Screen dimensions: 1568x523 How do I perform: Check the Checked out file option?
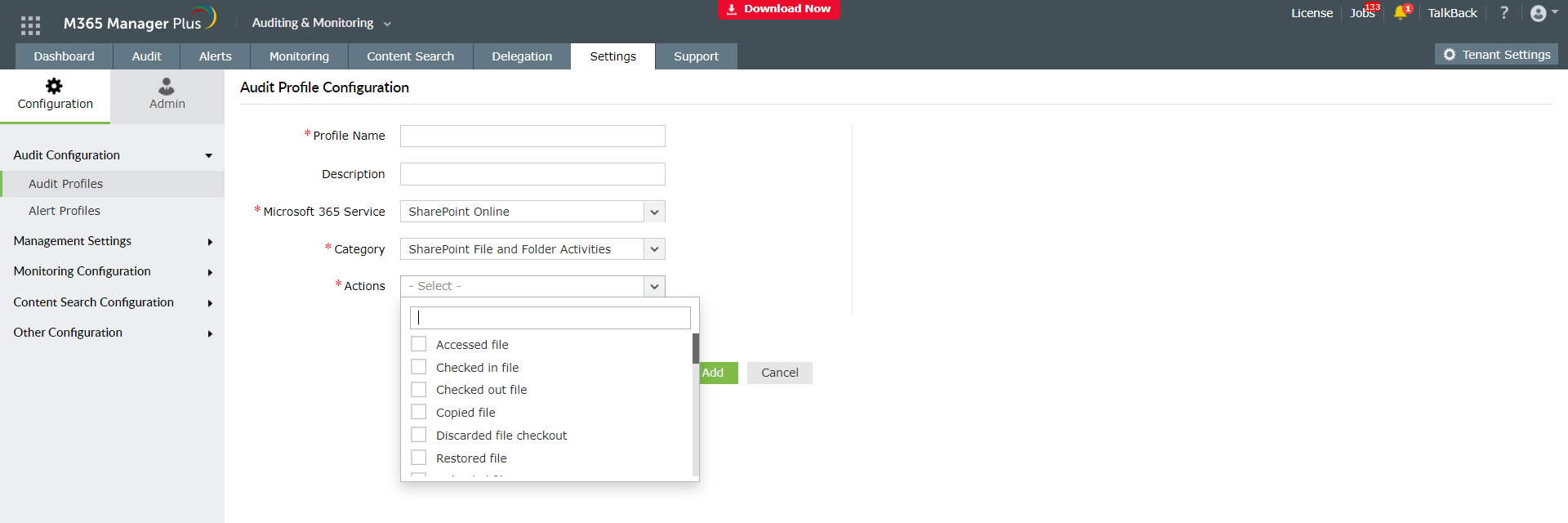(x=419, y=390)
